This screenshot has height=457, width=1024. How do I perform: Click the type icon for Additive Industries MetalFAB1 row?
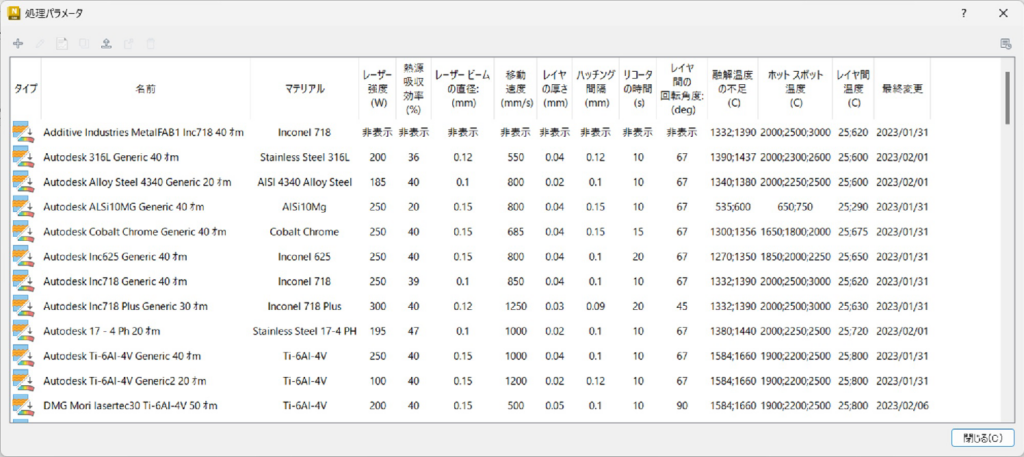[x=24, y=133]
